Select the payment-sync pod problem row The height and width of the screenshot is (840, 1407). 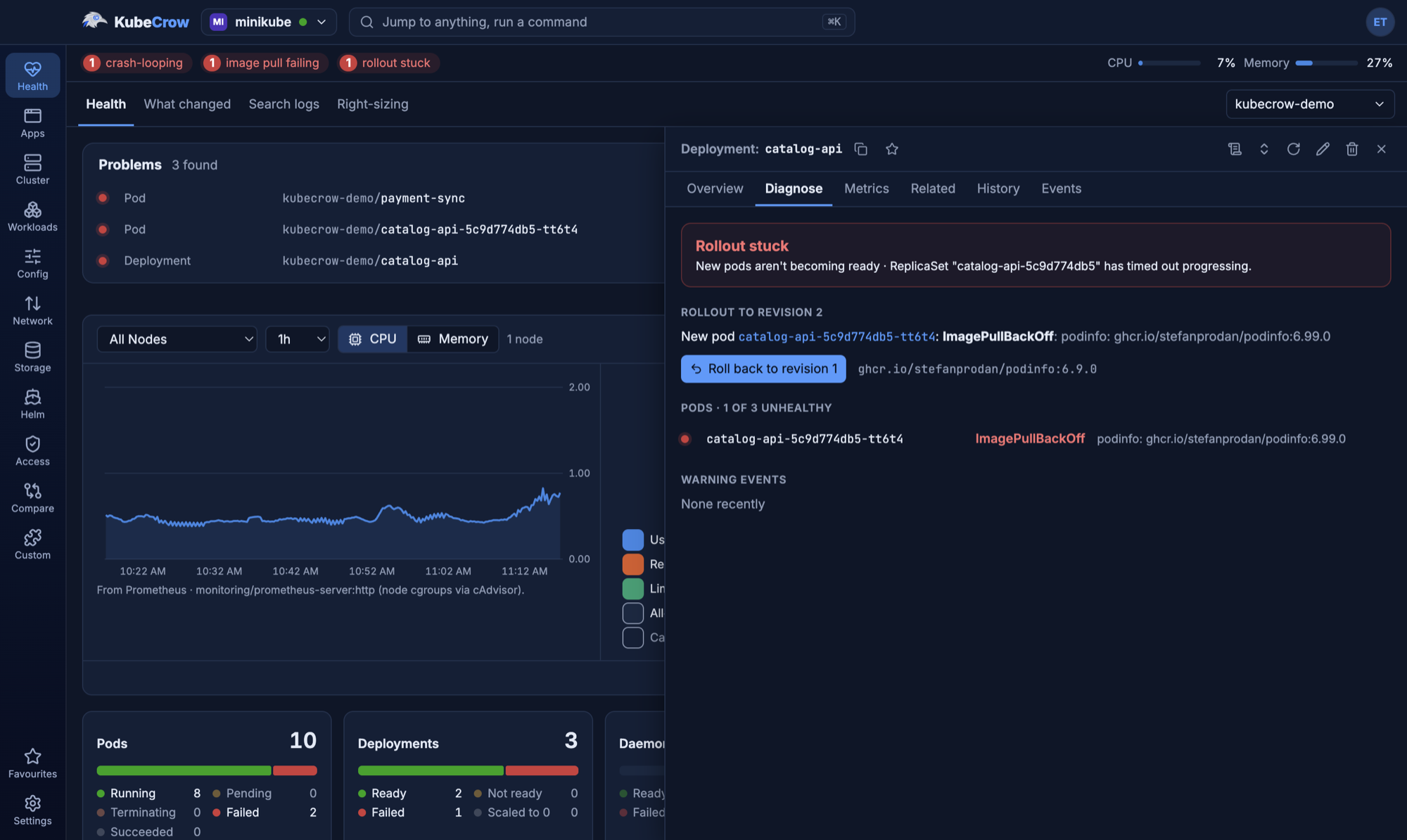click(x=373, y=198)
